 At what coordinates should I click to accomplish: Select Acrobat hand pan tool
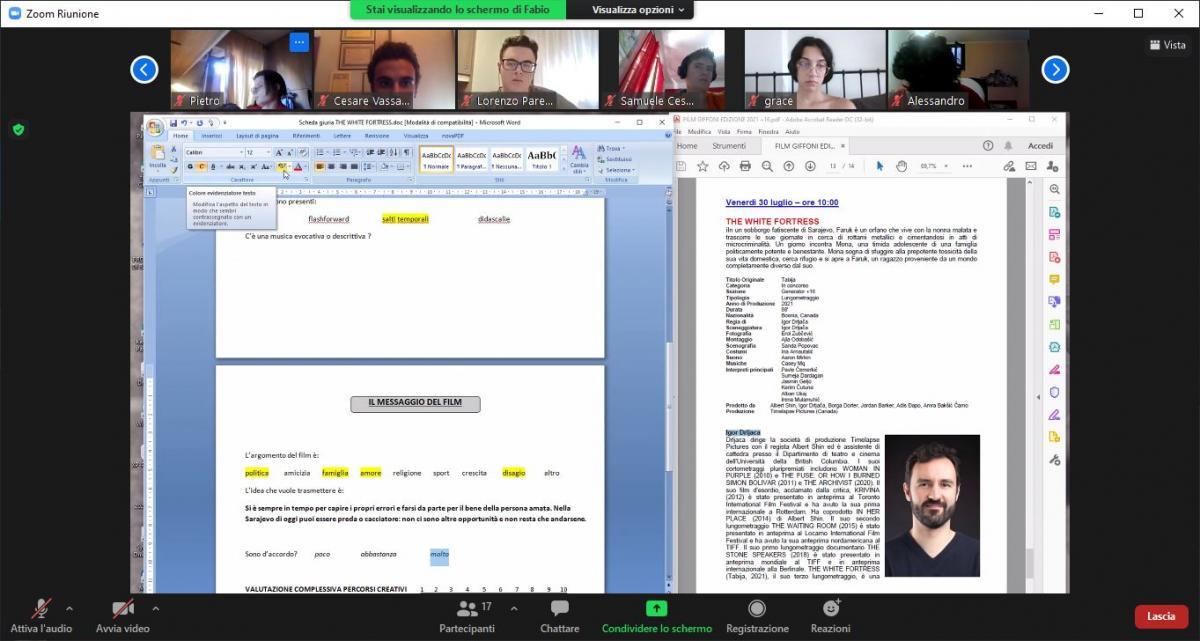901,166
